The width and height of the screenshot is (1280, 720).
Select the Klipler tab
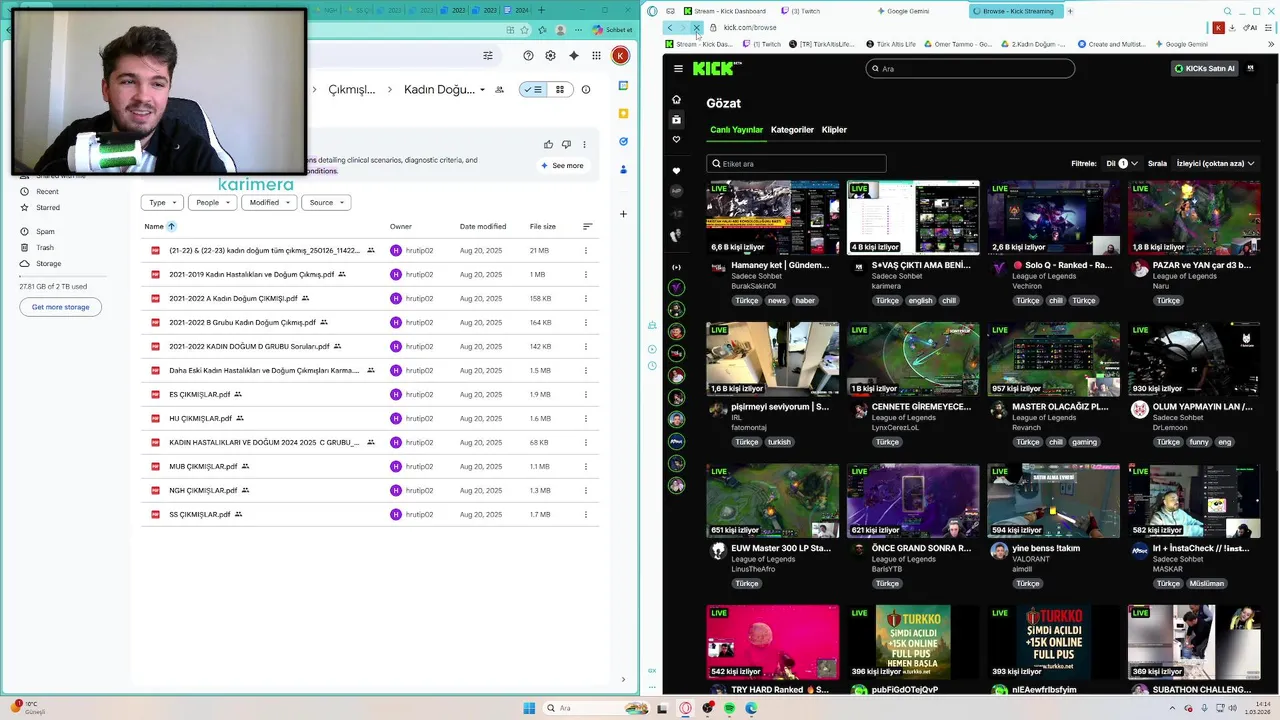pos(834,130)
